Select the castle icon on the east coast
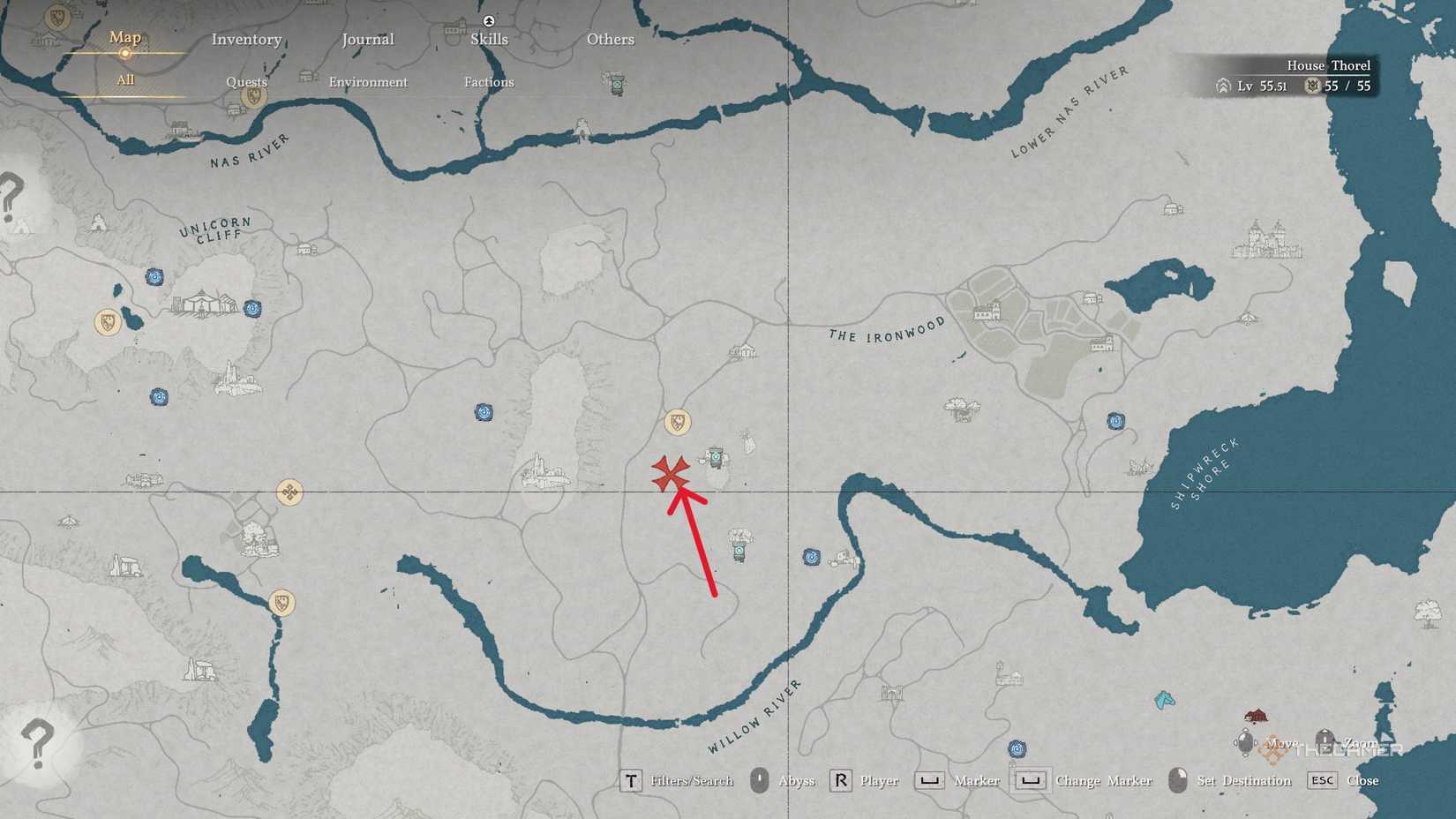 click(x=1266, y=239)
